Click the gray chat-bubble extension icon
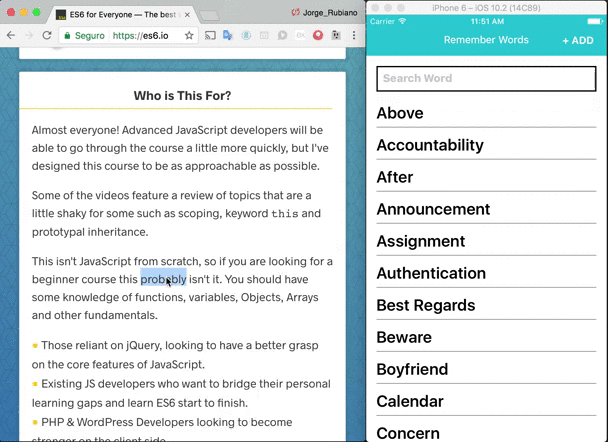This screenshot has height=442, width=608. click(x=282, y=36)
